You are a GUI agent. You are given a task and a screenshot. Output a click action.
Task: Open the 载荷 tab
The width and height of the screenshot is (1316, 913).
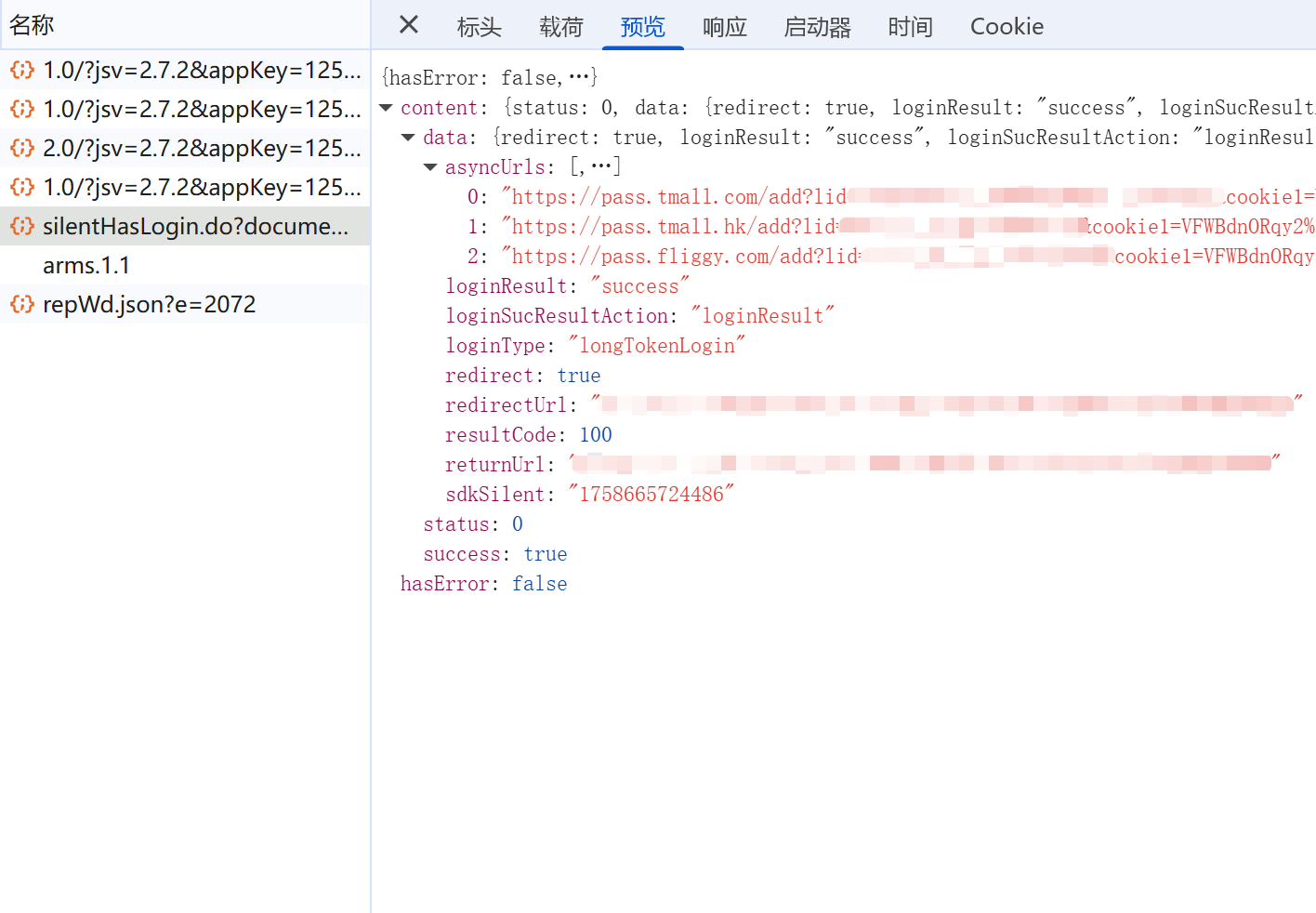point(560,27)
